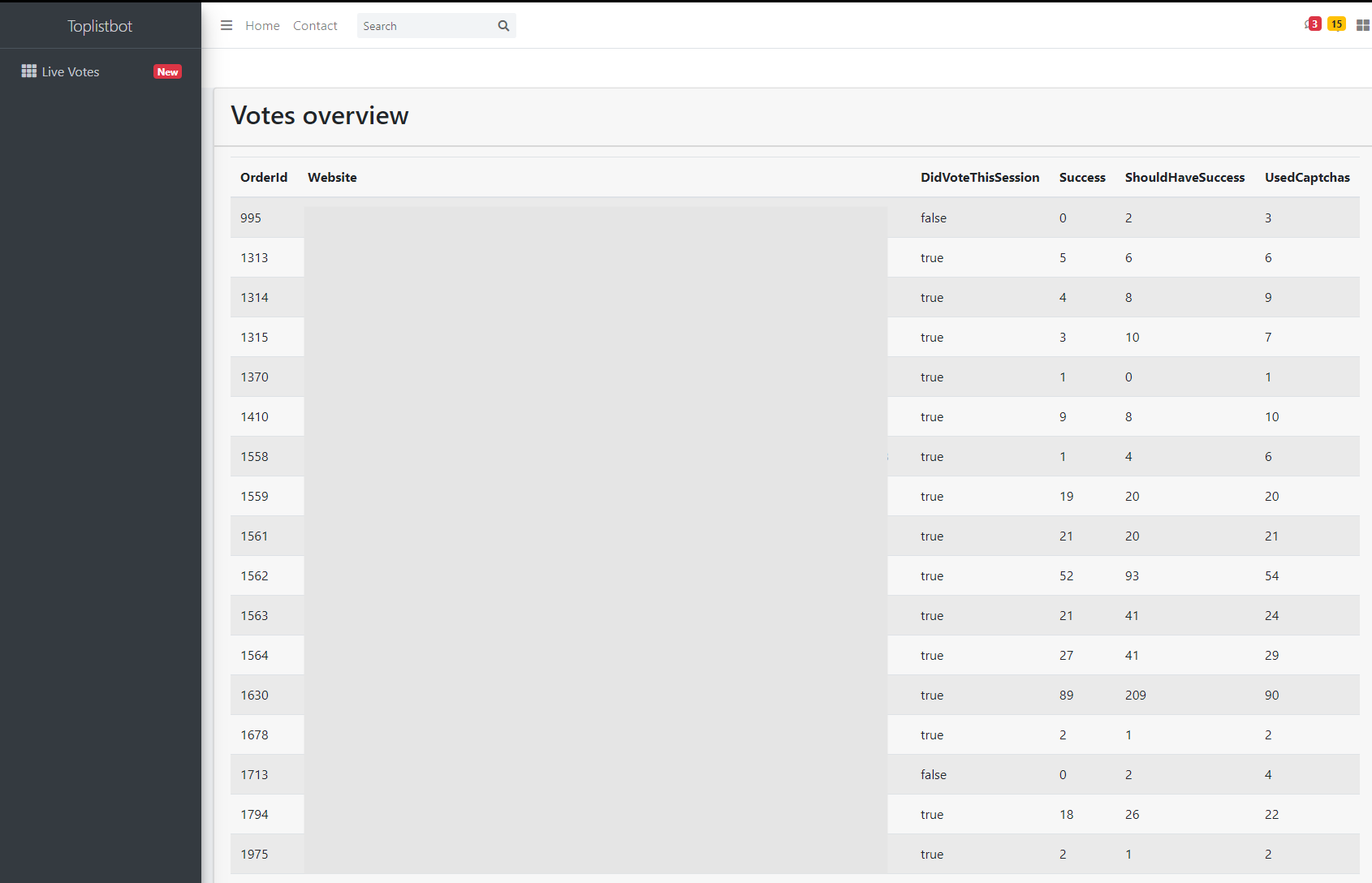Click Success value 89 in row 1630
Screen dimensions: 1372x883
1066,696
